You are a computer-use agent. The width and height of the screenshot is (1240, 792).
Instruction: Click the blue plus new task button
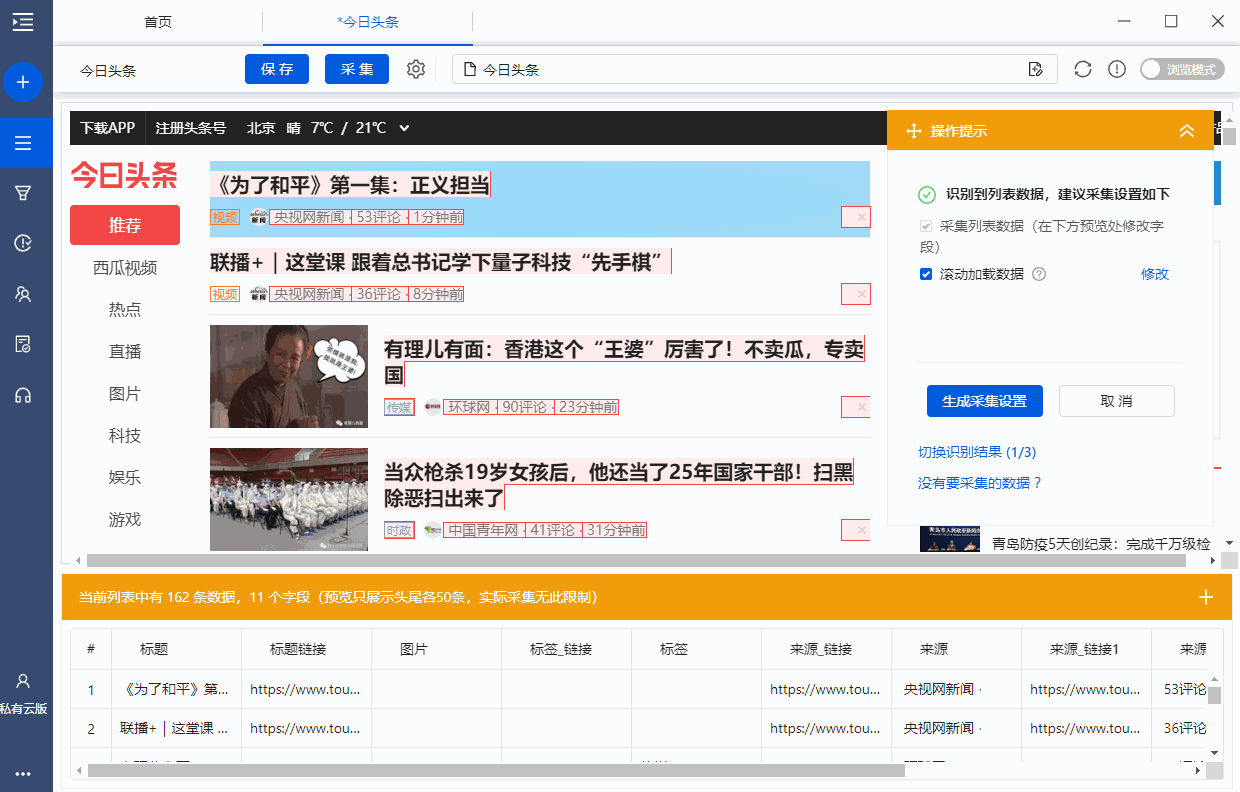[x=23, y=82]
